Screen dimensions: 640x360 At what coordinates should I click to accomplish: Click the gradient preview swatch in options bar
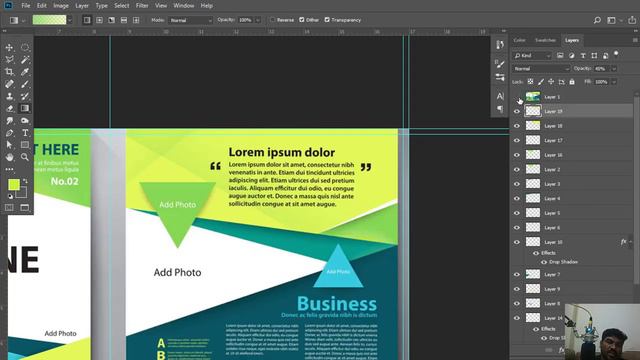coord(49,20)
